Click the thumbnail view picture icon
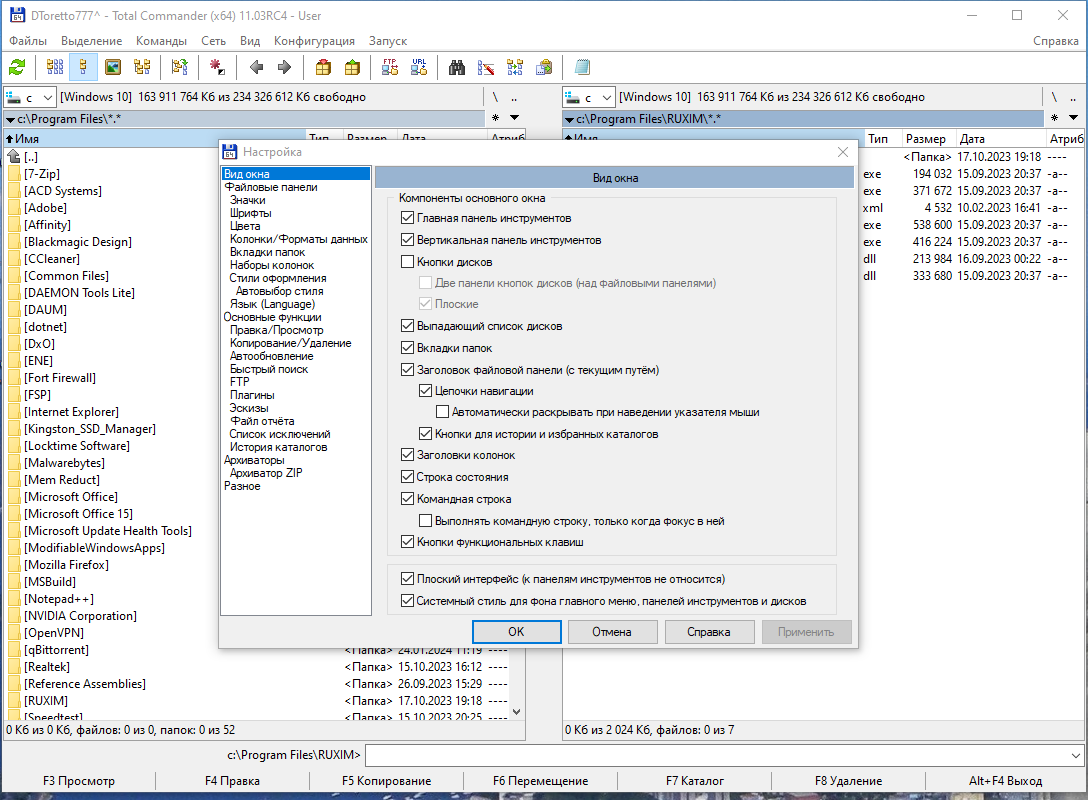This screenshot has height=800, width=1088. click(x=112, y=67)
